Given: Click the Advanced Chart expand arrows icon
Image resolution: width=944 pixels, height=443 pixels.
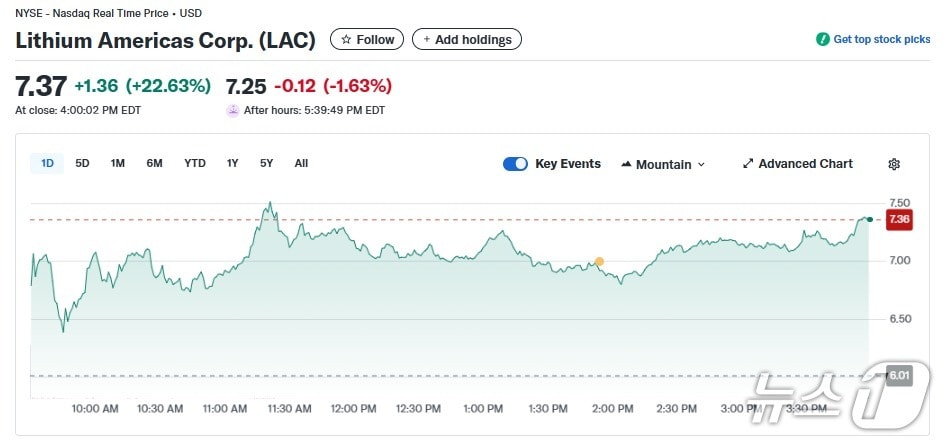Looking at the screenshot, I should (x=748, y=164).
